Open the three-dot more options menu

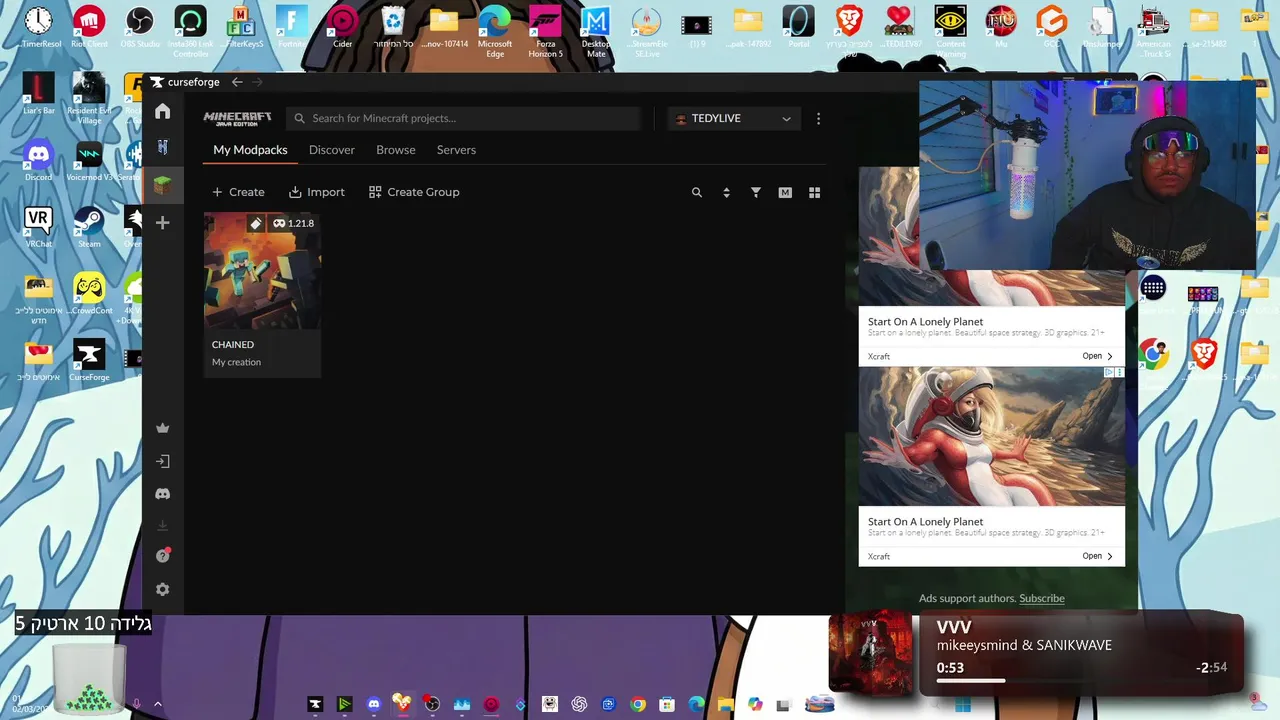click(x=818, y=118)
